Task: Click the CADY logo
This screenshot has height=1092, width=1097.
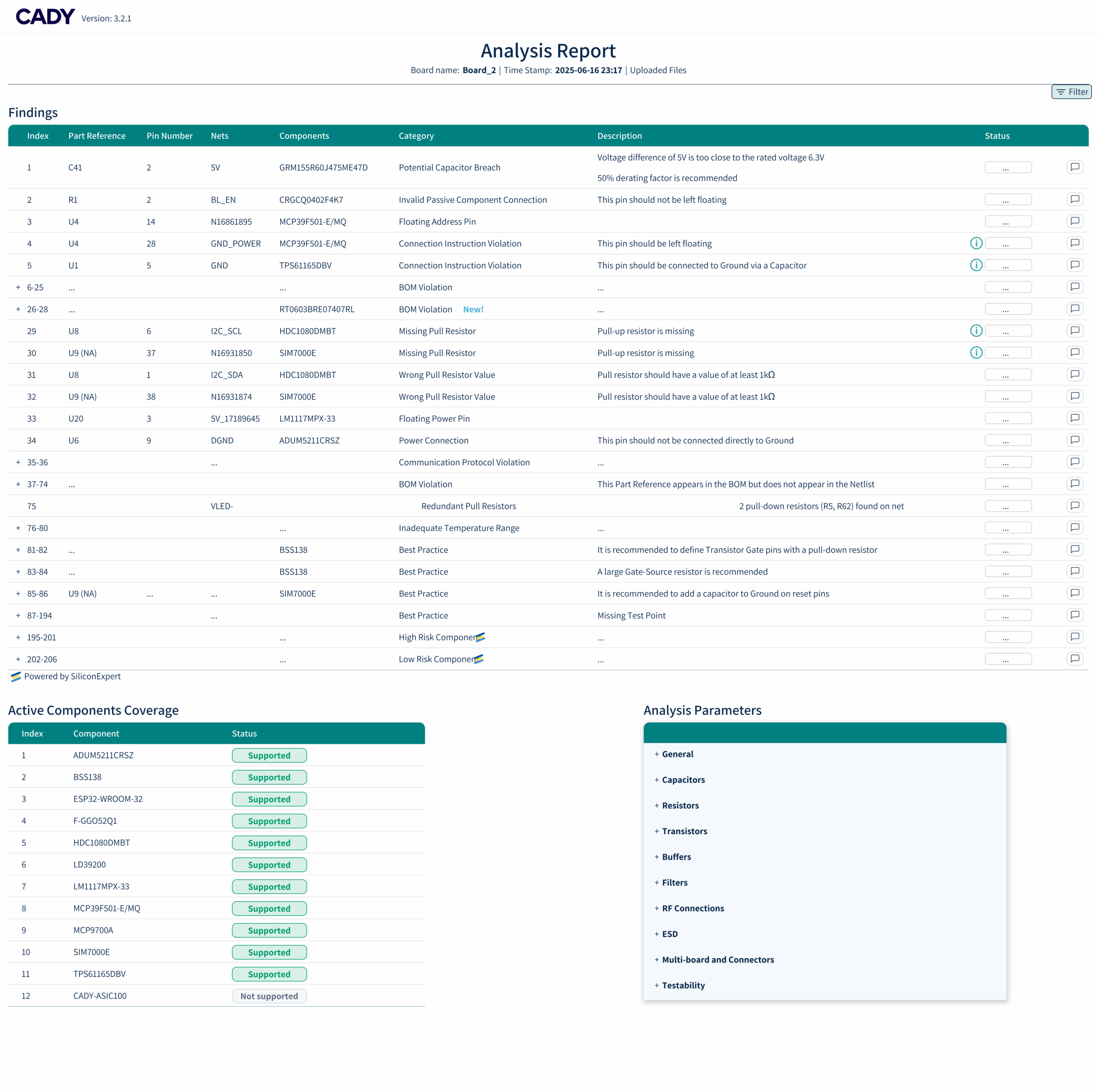Action: click(45, 17)
